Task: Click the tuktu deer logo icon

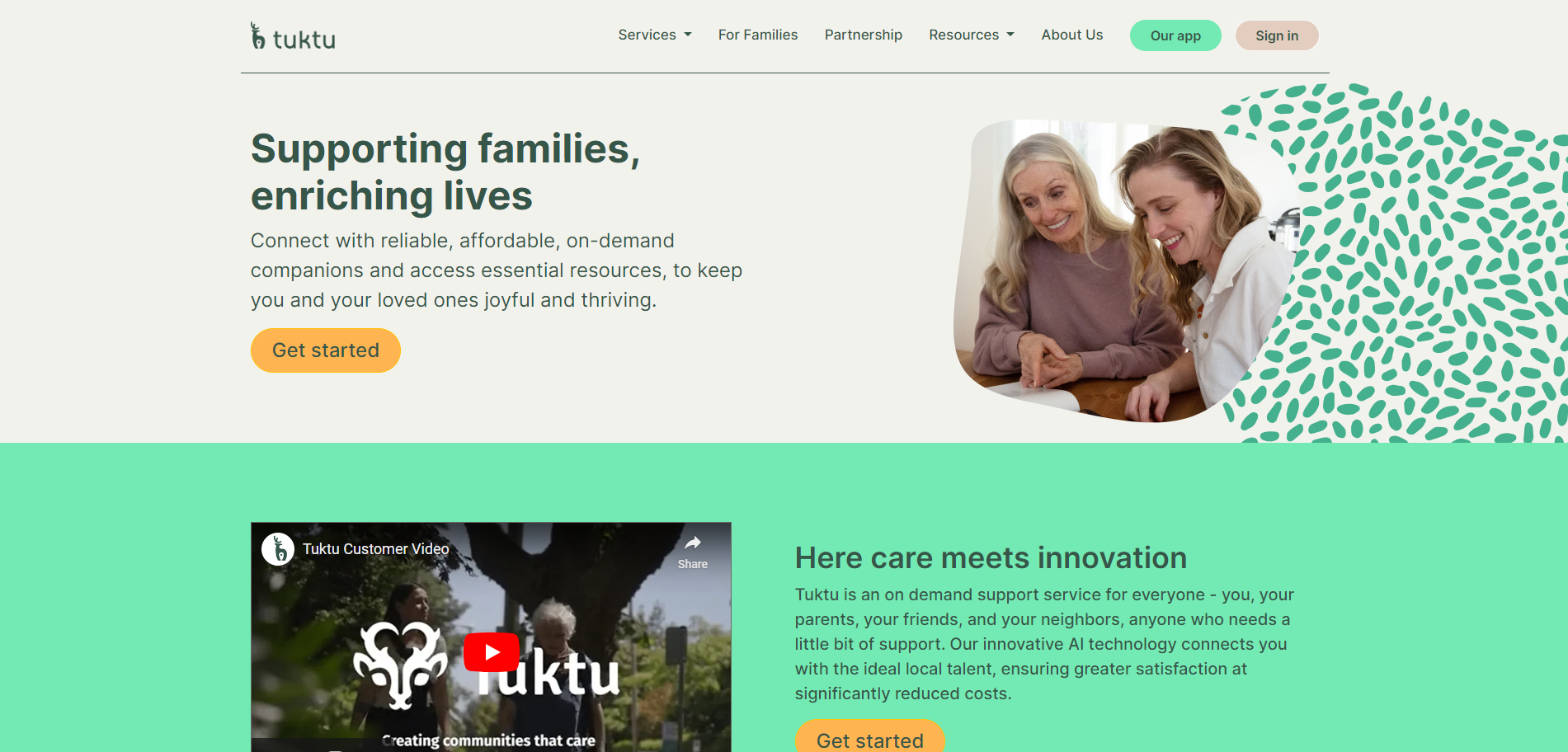Action: [x=258, y=36]
